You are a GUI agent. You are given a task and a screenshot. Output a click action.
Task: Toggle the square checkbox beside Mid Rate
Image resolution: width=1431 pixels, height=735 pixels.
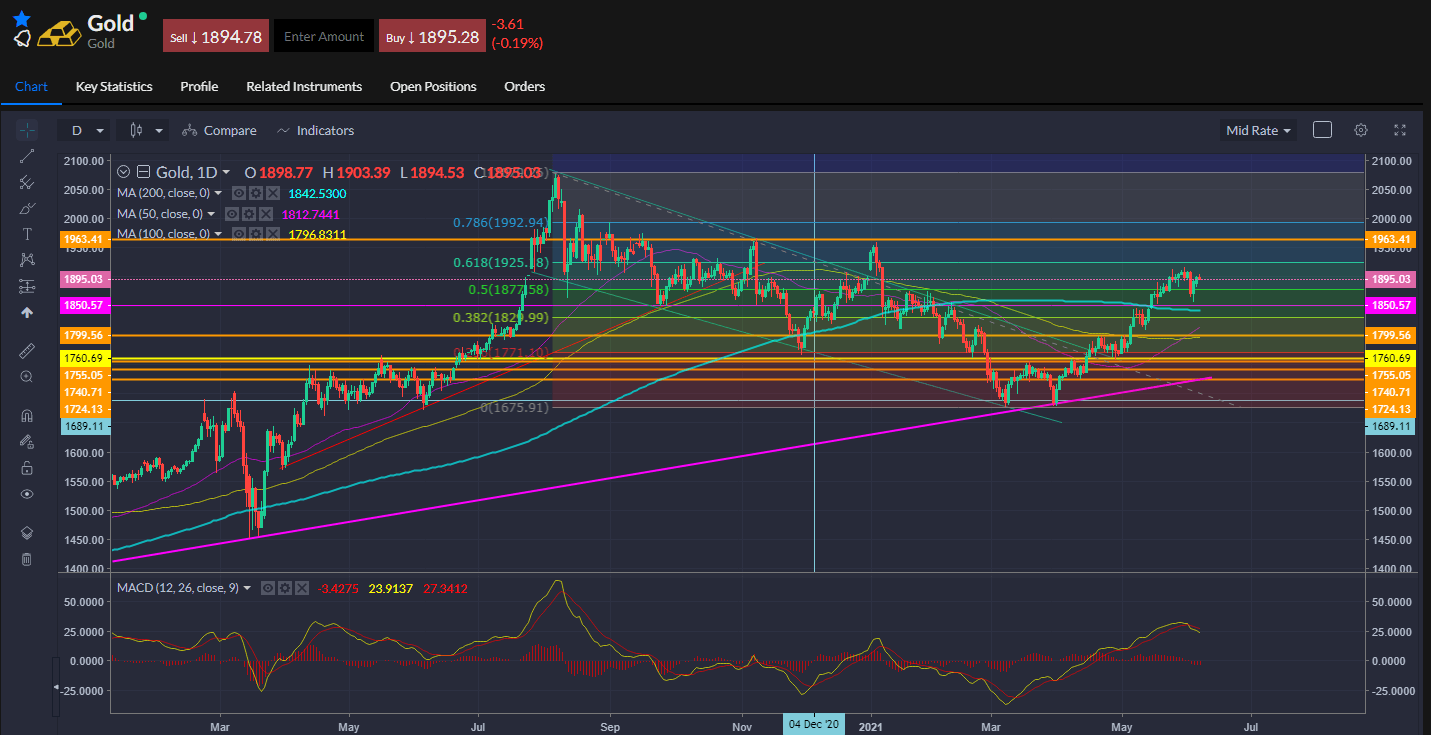pos(1322,130)
